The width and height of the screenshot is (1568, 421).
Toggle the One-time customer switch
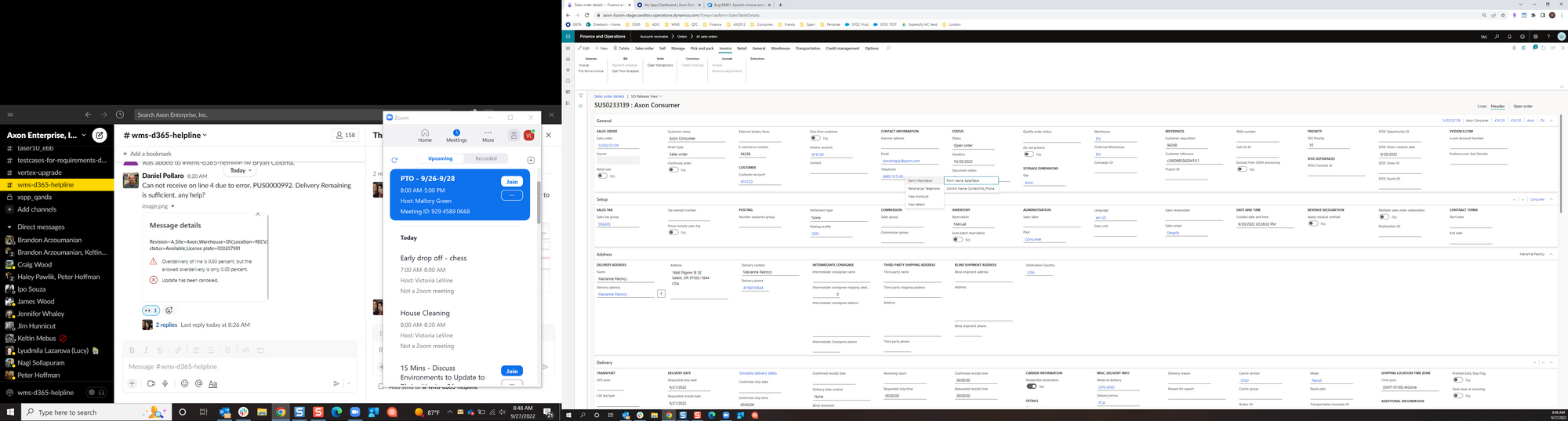pos(815,138)
